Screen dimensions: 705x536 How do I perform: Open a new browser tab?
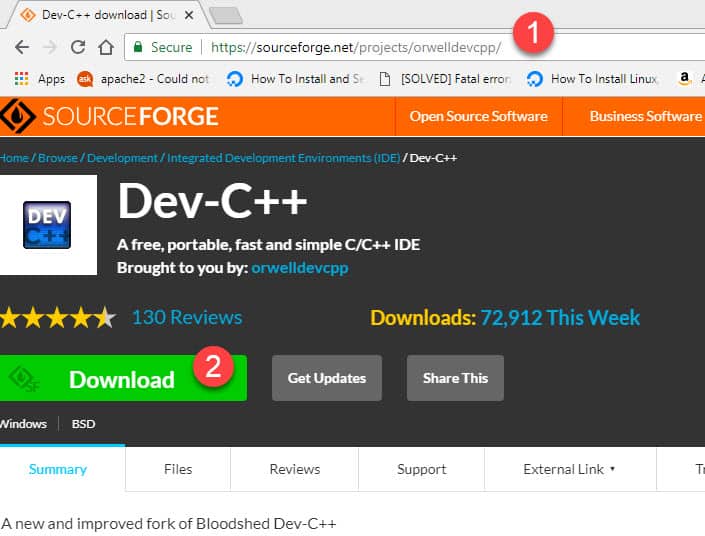(x=226, y=15)
